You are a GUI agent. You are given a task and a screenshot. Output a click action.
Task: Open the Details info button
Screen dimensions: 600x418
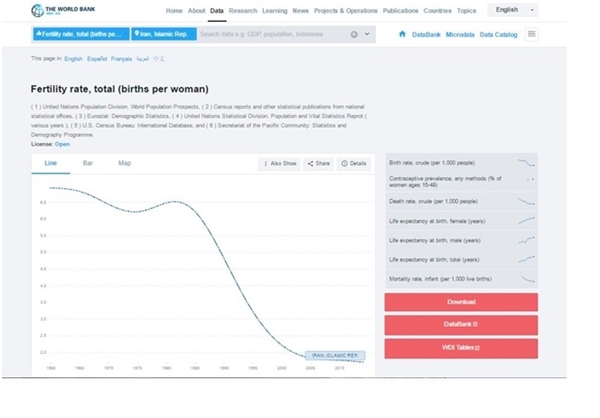[x=354, y=163]
